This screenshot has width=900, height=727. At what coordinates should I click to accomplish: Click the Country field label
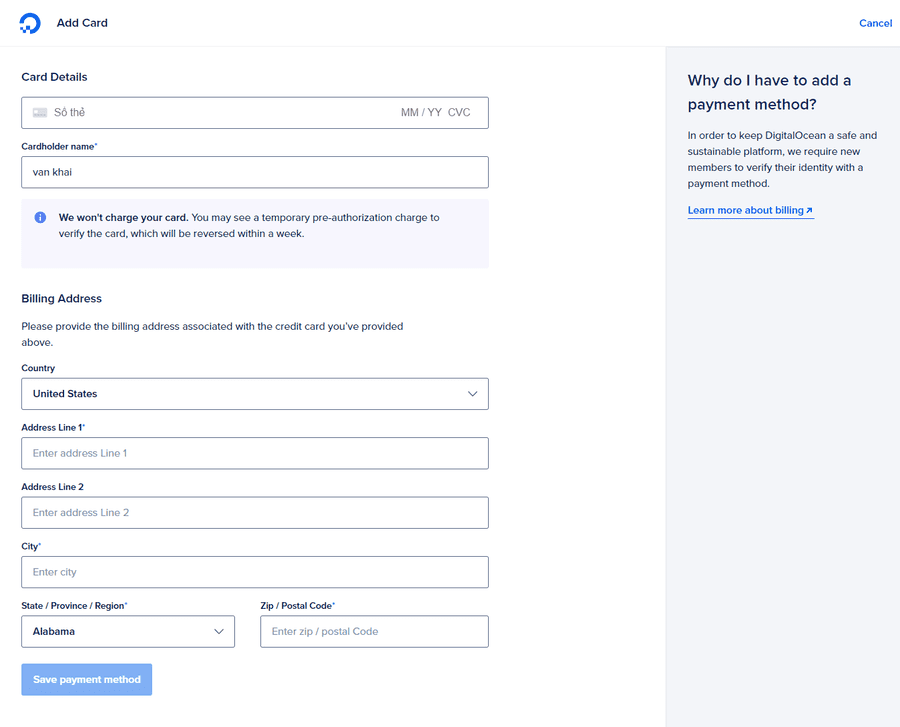[38, 368]
